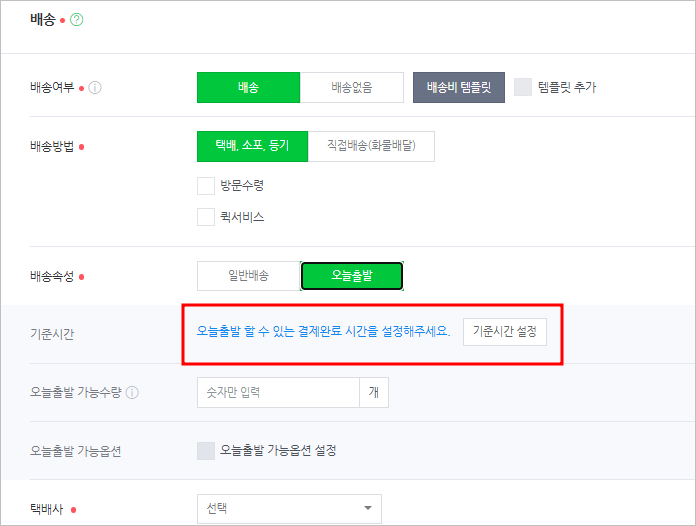Click the info icon beside 배송여부

point(95,87)
